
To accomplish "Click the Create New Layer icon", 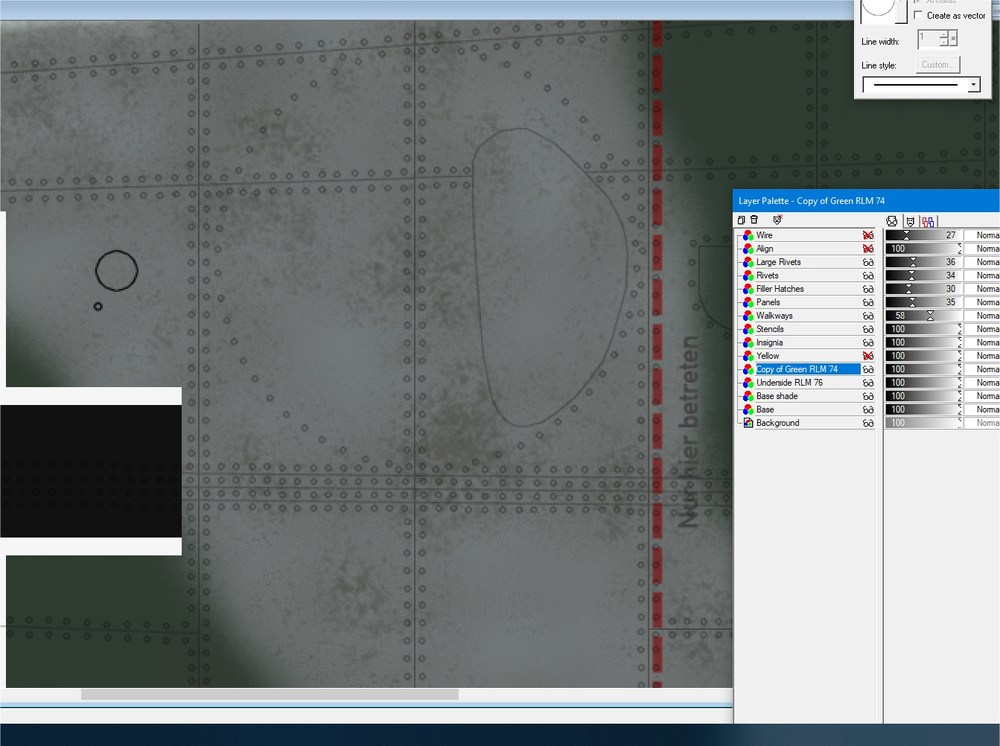I will (x=741, y=220).
